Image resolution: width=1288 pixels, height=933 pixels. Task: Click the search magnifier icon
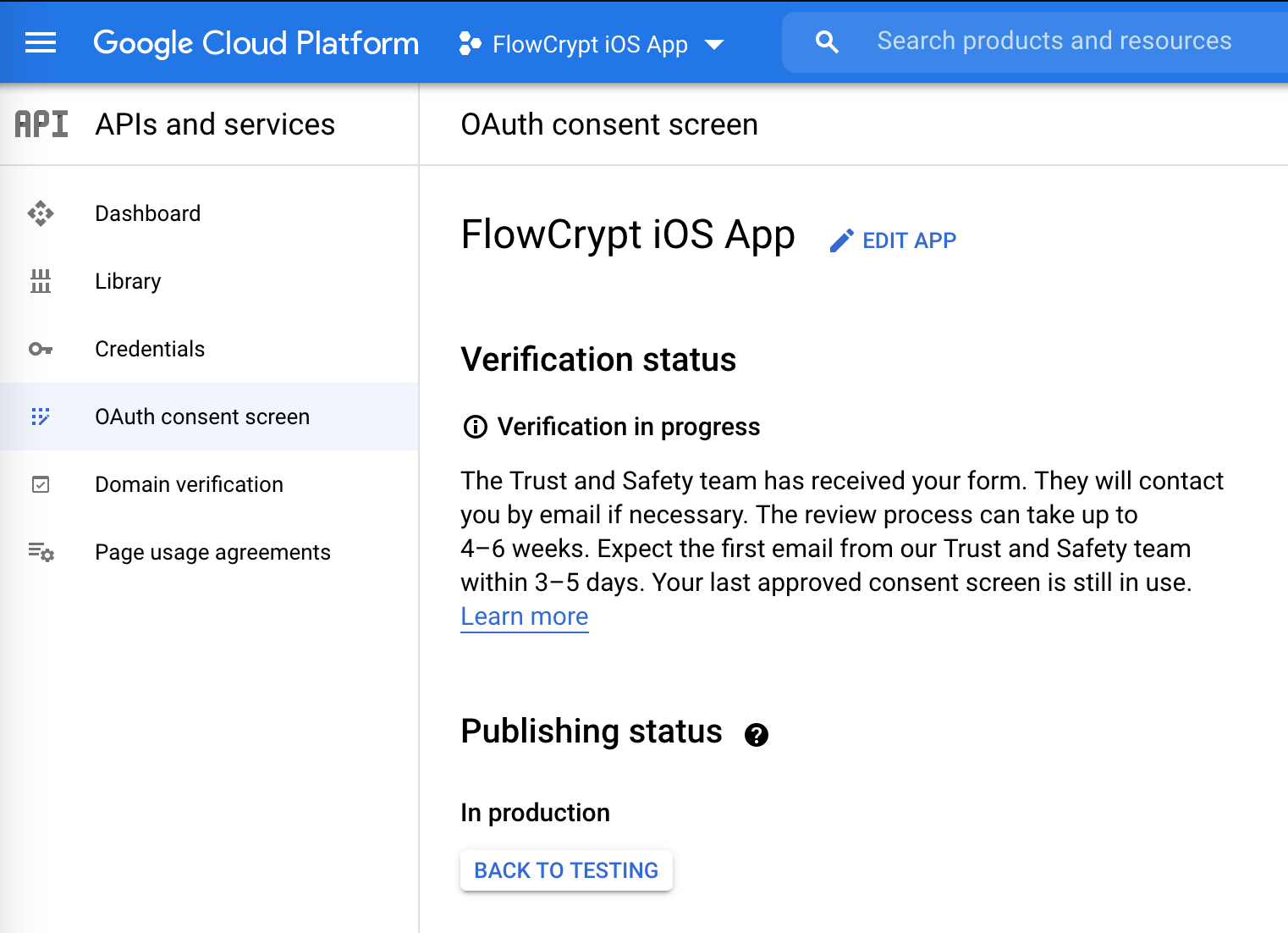click(x=827, y=42)
